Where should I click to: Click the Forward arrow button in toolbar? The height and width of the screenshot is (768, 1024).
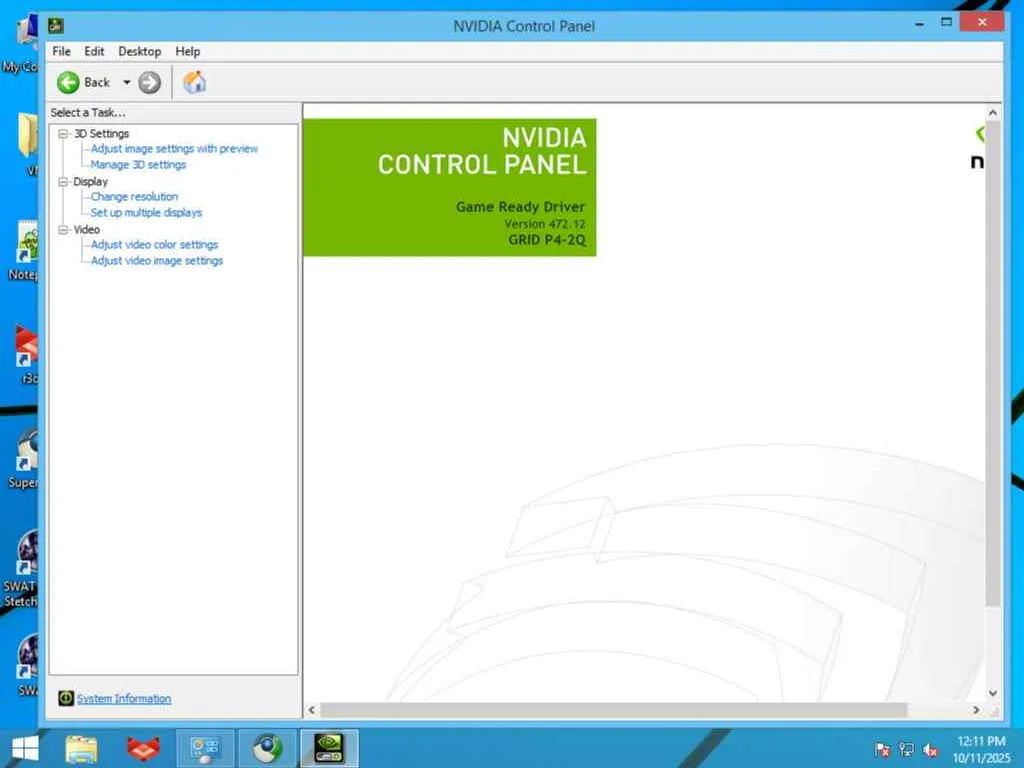click(150, 83)
